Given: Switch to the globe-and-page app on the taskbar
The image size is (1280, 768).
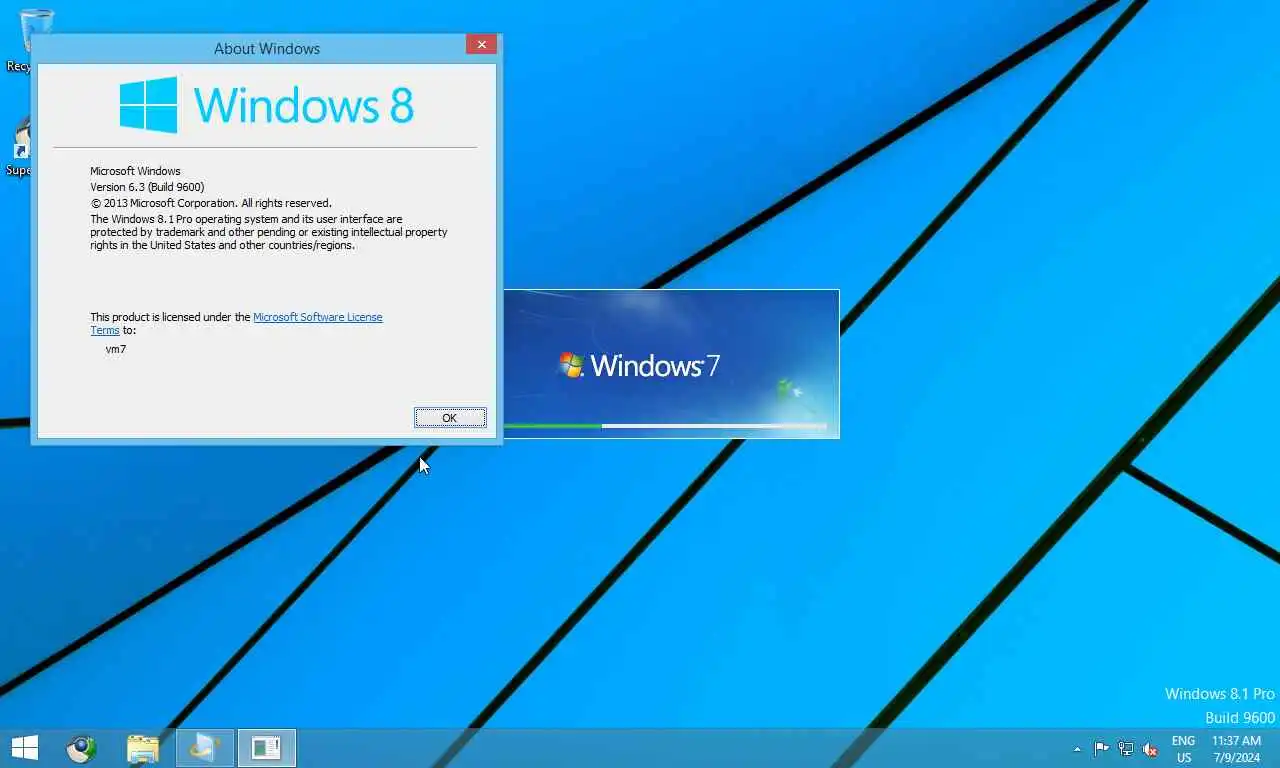Looking at the screenshot, I should pos(205,748).
